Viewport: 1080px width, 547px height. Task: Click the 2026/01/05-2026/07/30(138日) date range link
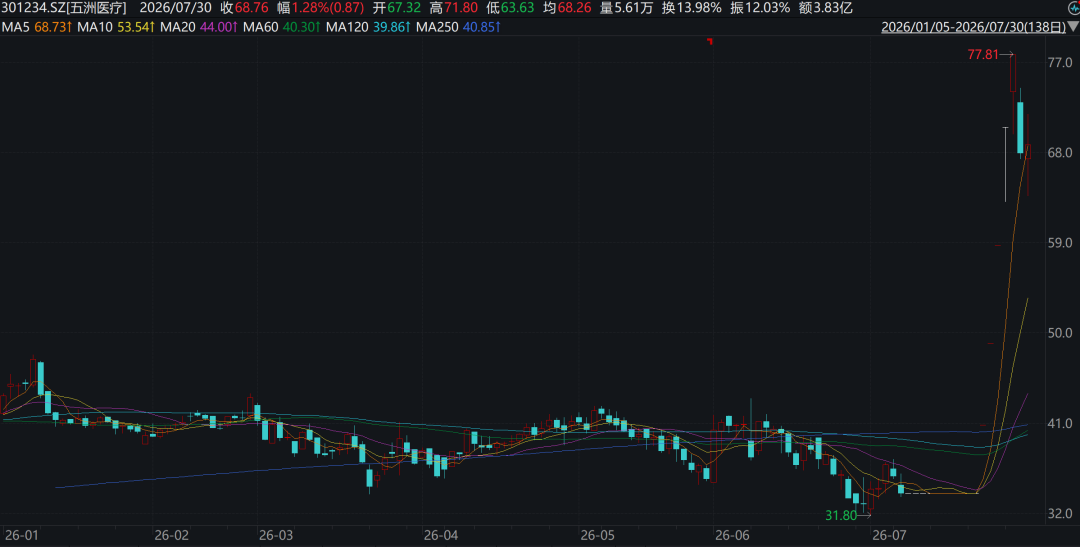click(974, 28)
